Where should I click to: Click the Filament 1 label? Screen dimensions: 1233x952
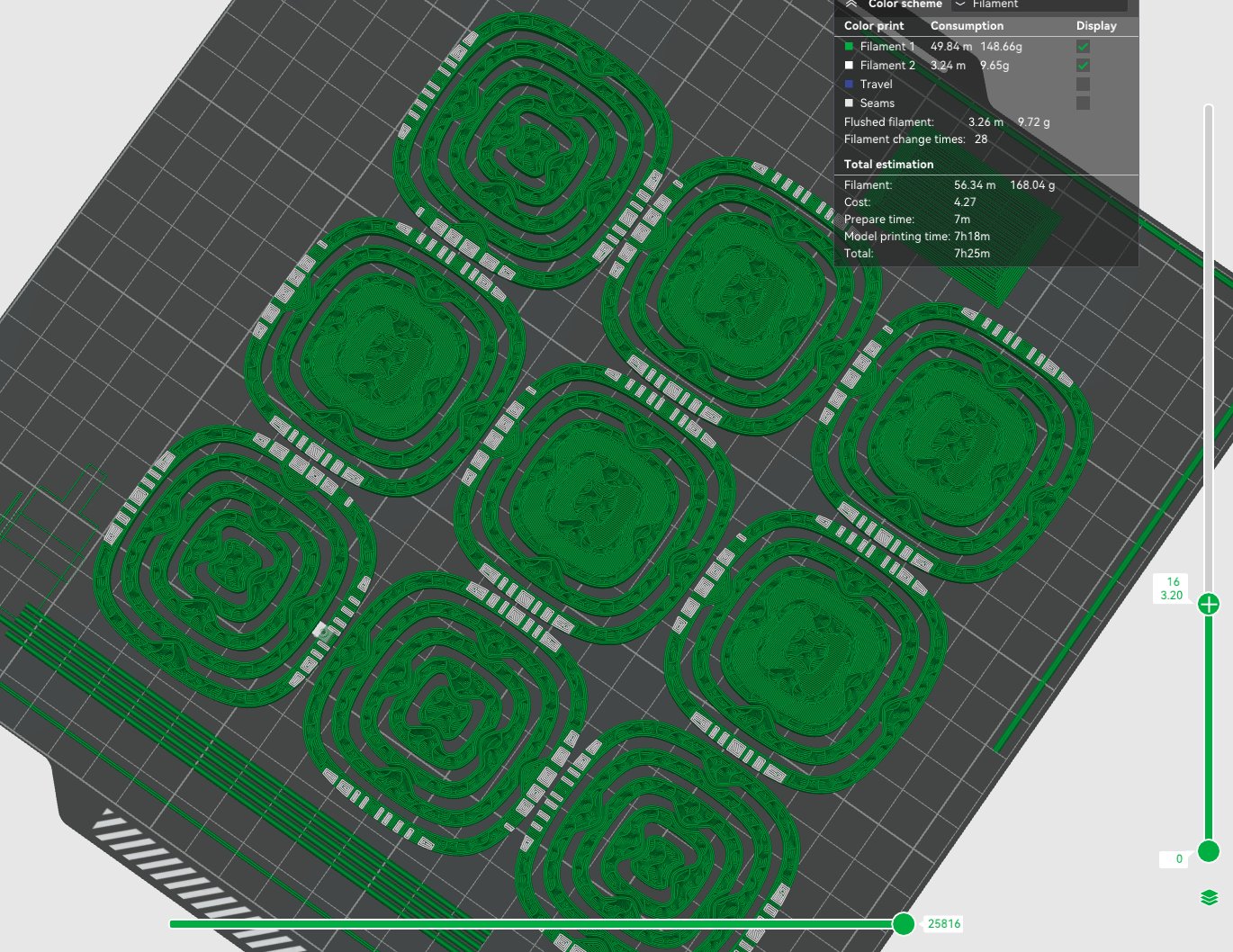887,46
